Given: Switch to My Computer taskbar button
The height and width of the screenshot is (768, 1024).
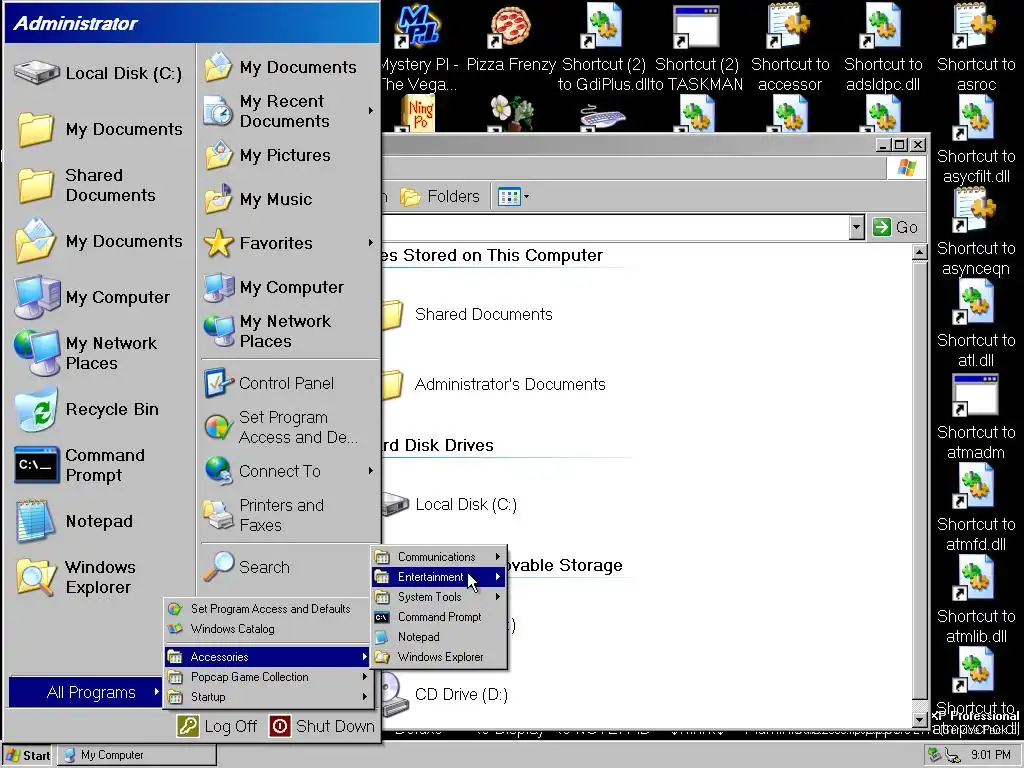Looking at the screenshot, I should [x=136, y=756].
